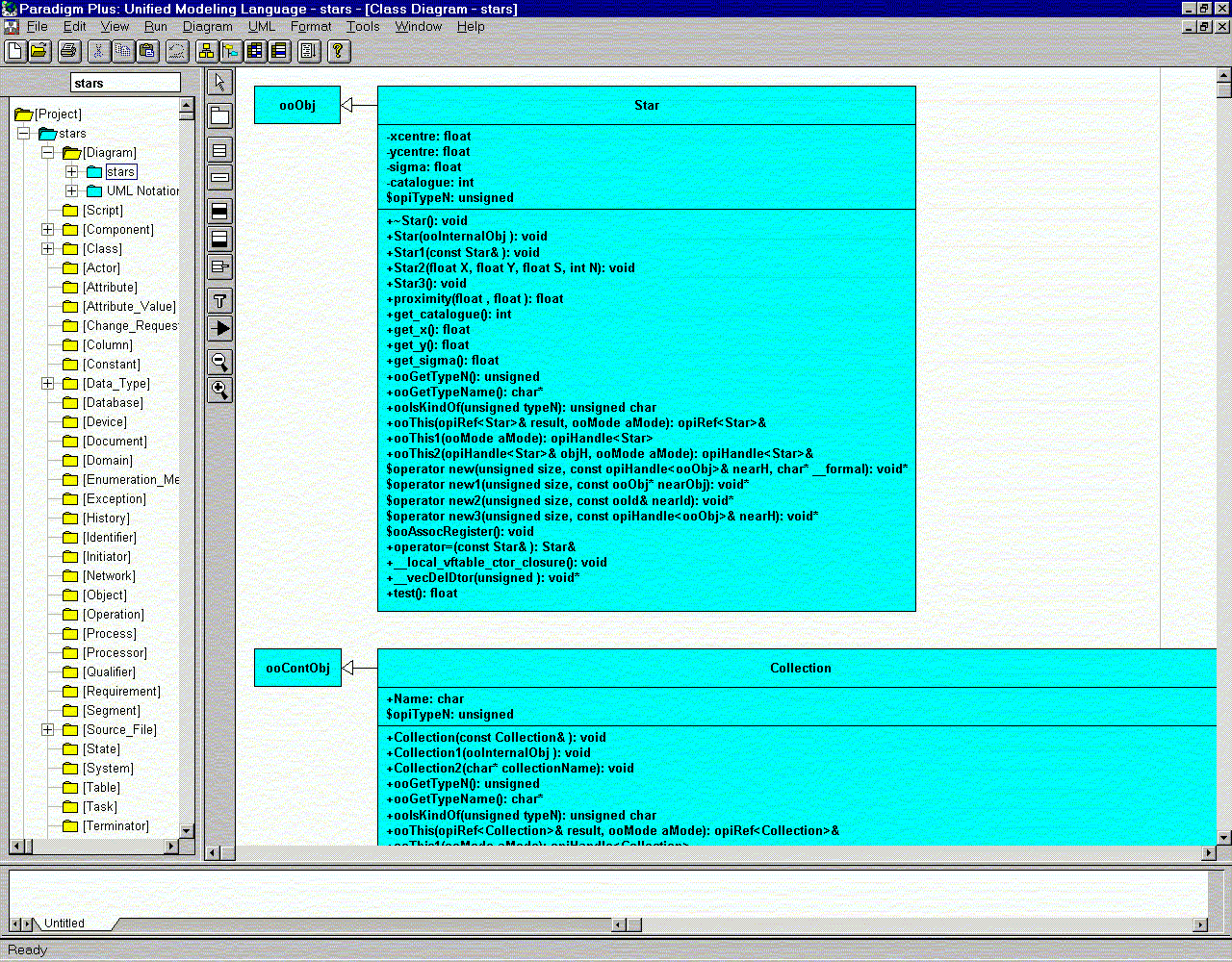Click the Open file folder icon
The height and width of the screenshot is (962, 1232).
(x=39, y=51)
